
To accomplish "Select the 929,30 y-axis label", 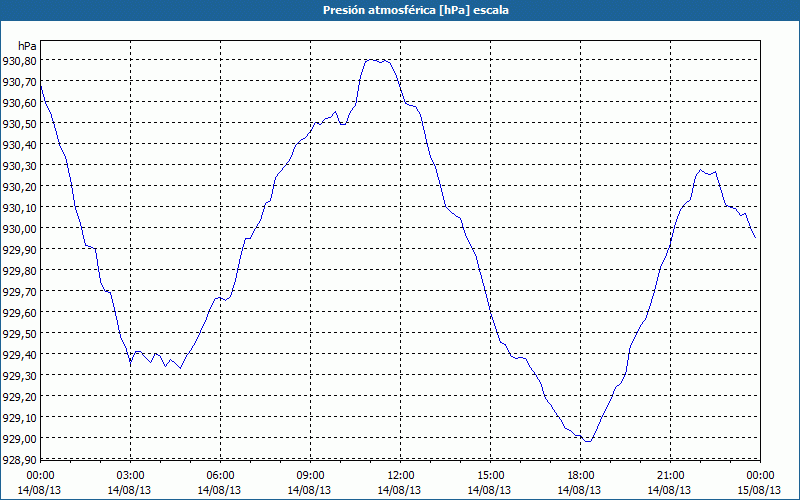I will pos(19,375).
